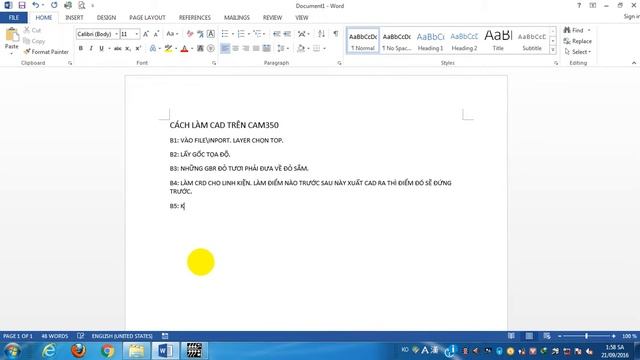Apply the Title style
The image size is (640, 360).
tap(498, 41)
